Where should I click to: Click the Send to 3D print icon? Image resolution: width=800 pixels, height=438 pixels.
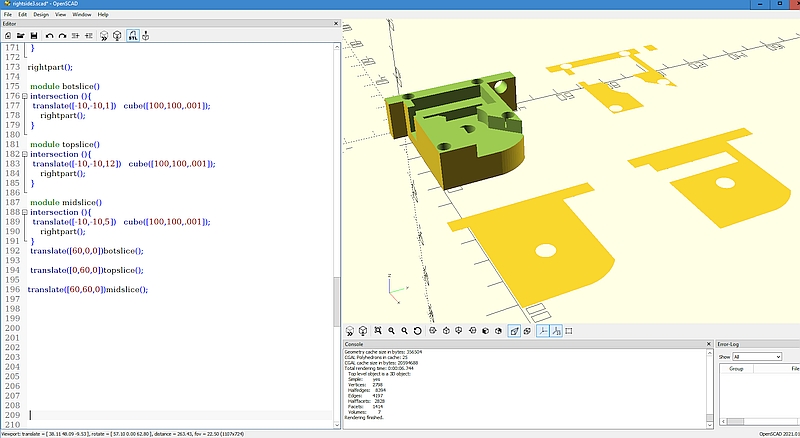[146, 35]
